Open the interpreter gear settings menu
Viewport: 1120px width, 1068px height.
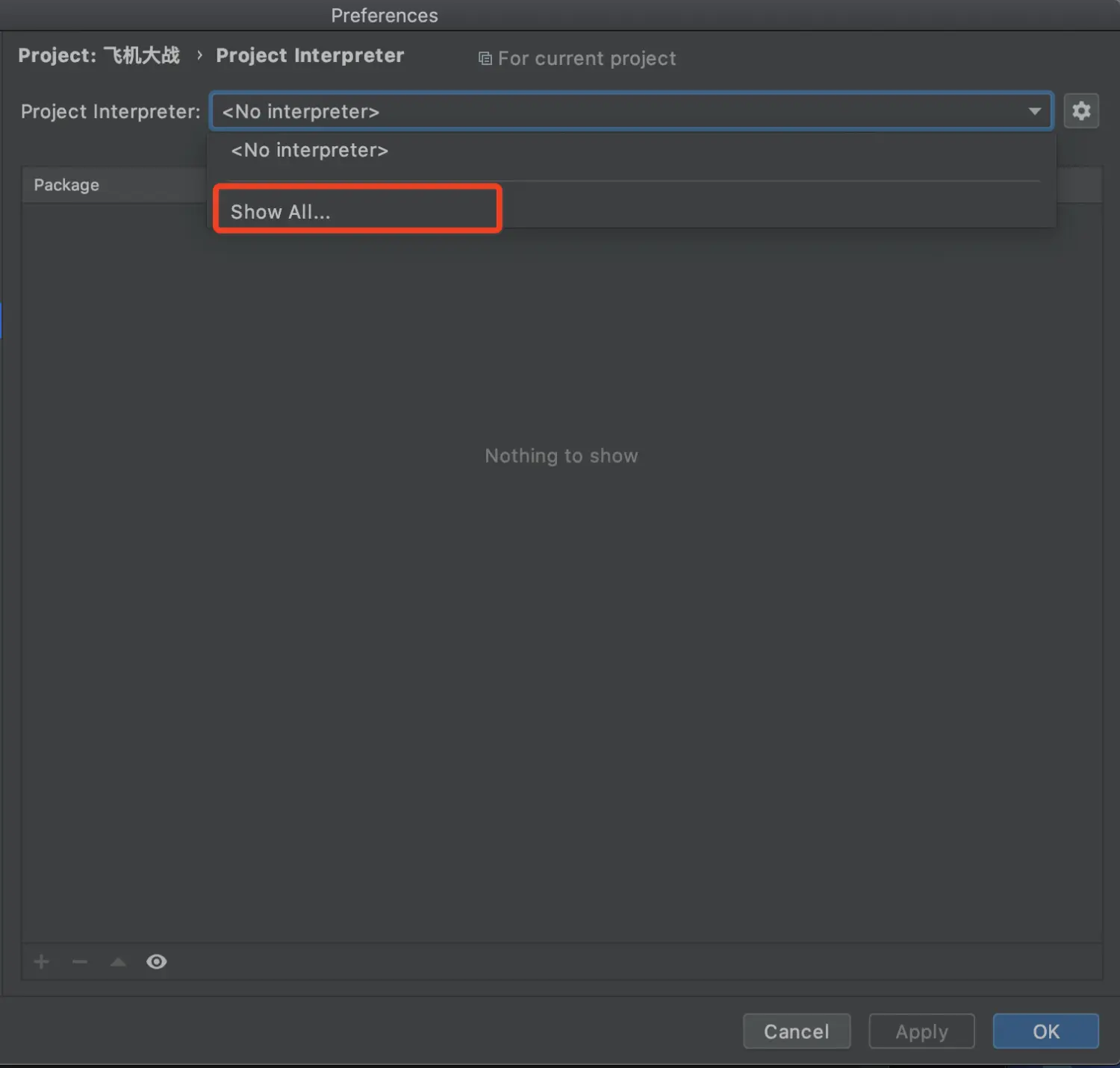click(1080, 111)
